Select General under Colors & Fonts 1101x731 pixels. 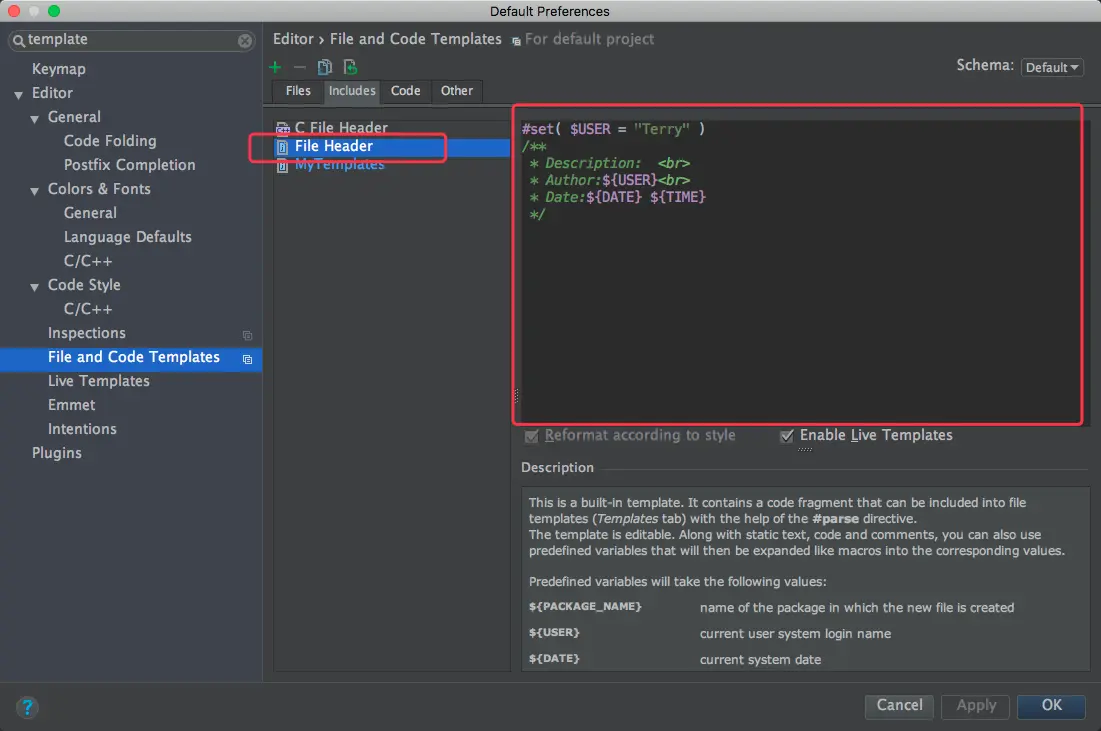[90, 213]
